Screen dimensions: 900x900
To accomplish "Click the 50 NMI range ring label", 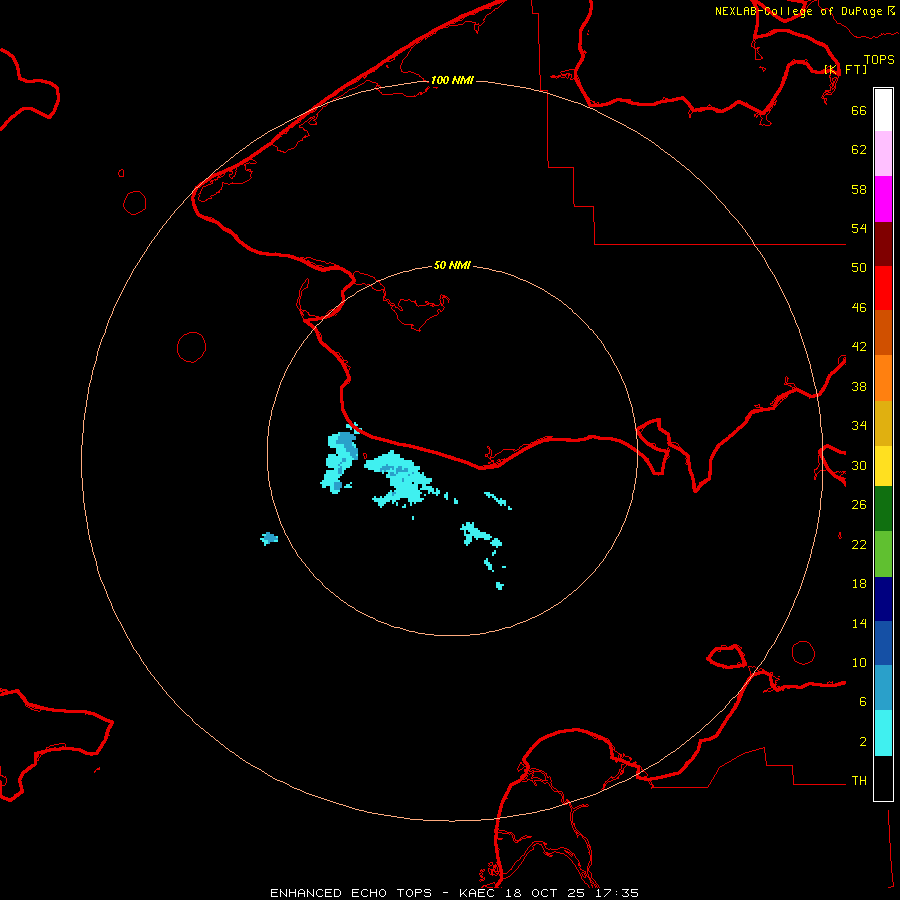I will pos(452,265).
